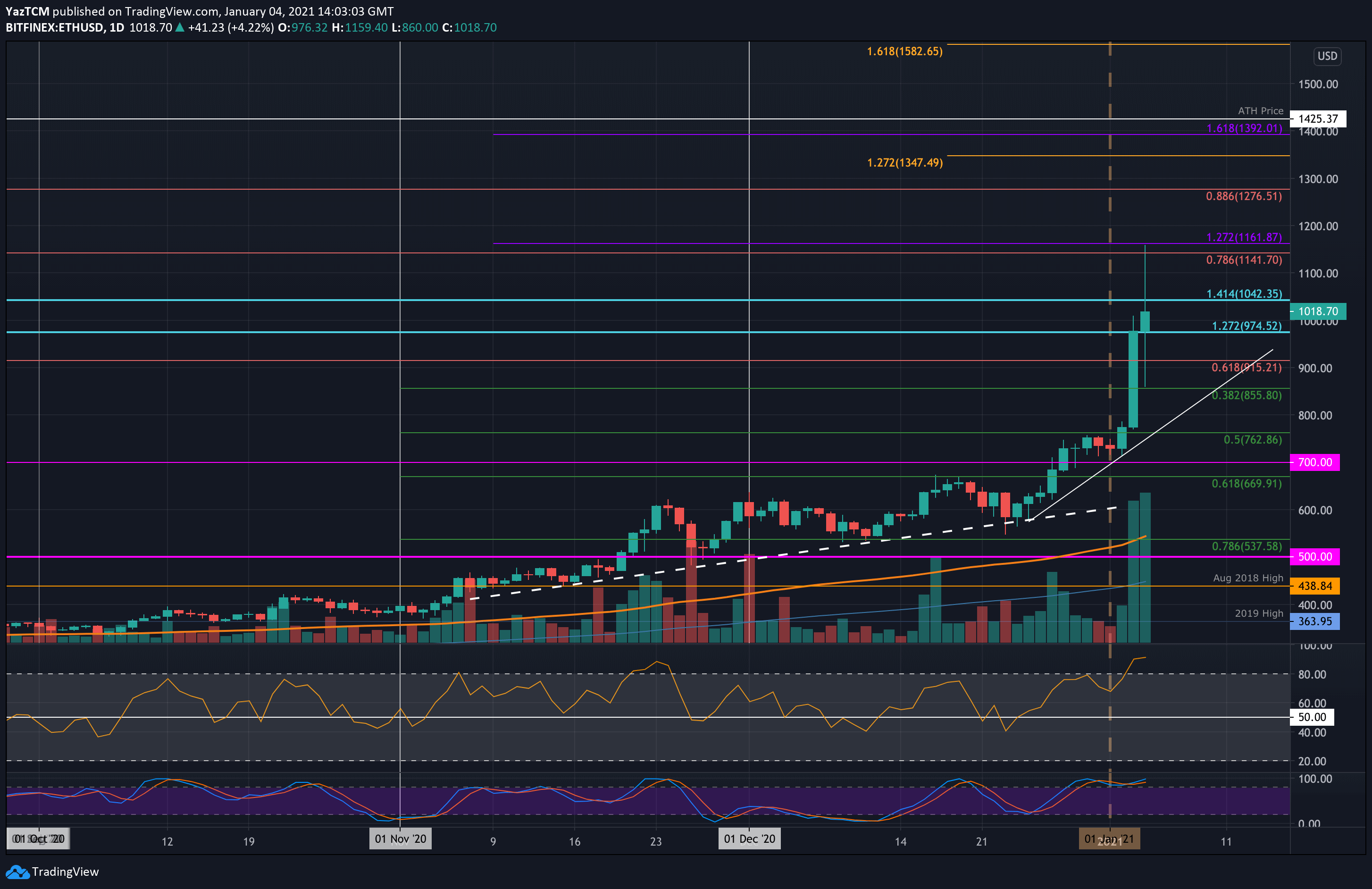Image resolution: width=1372 pixels, height=889 pixels.
Task: Click the 0.5(762.86) green Fibonacci label
Action: [1253, 439]
